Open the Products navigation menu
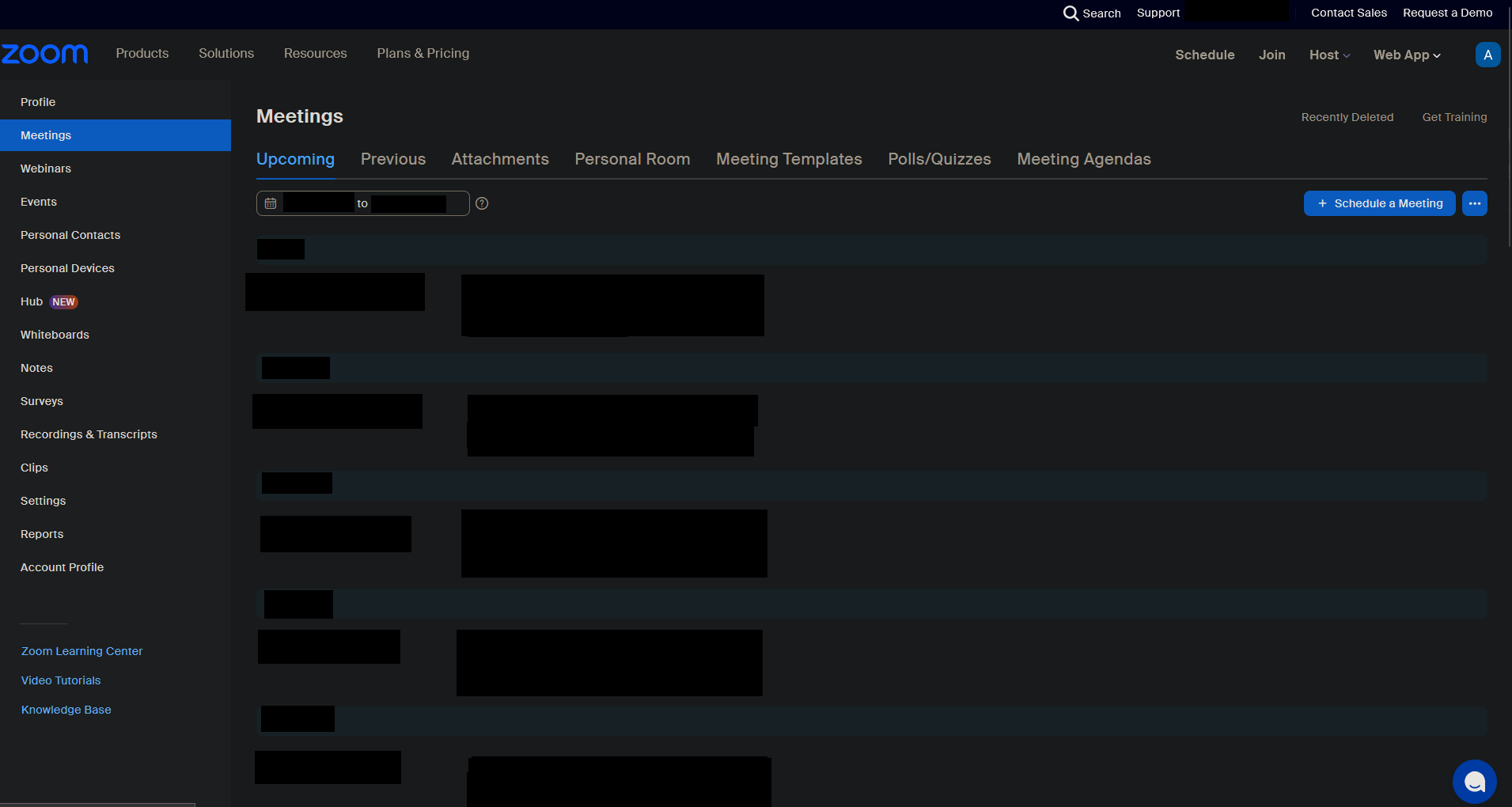Image resolution: width=1512 pixels, height=807 pixels. tap(142, 53)
